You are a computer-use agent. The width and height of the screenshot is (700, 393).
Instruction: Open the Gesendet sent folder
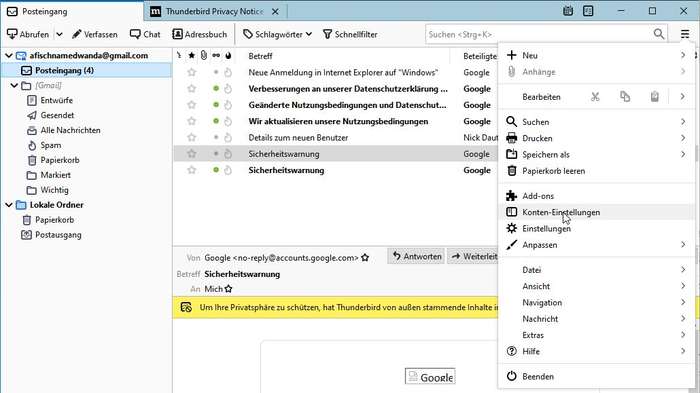point(57,115)
